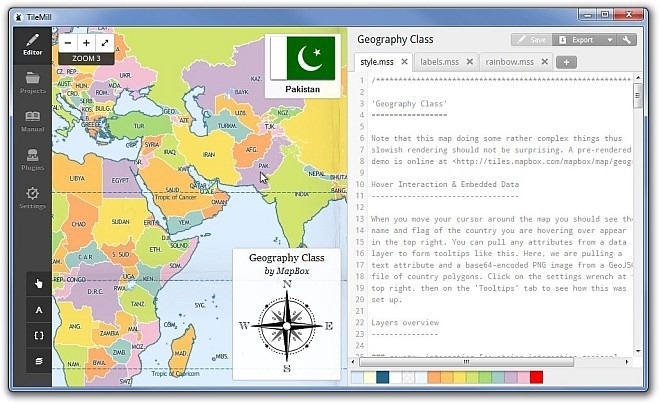Screen dimensions: 660x404
Task: Minimize the TileMill window
Action: [x=588, y=15]
